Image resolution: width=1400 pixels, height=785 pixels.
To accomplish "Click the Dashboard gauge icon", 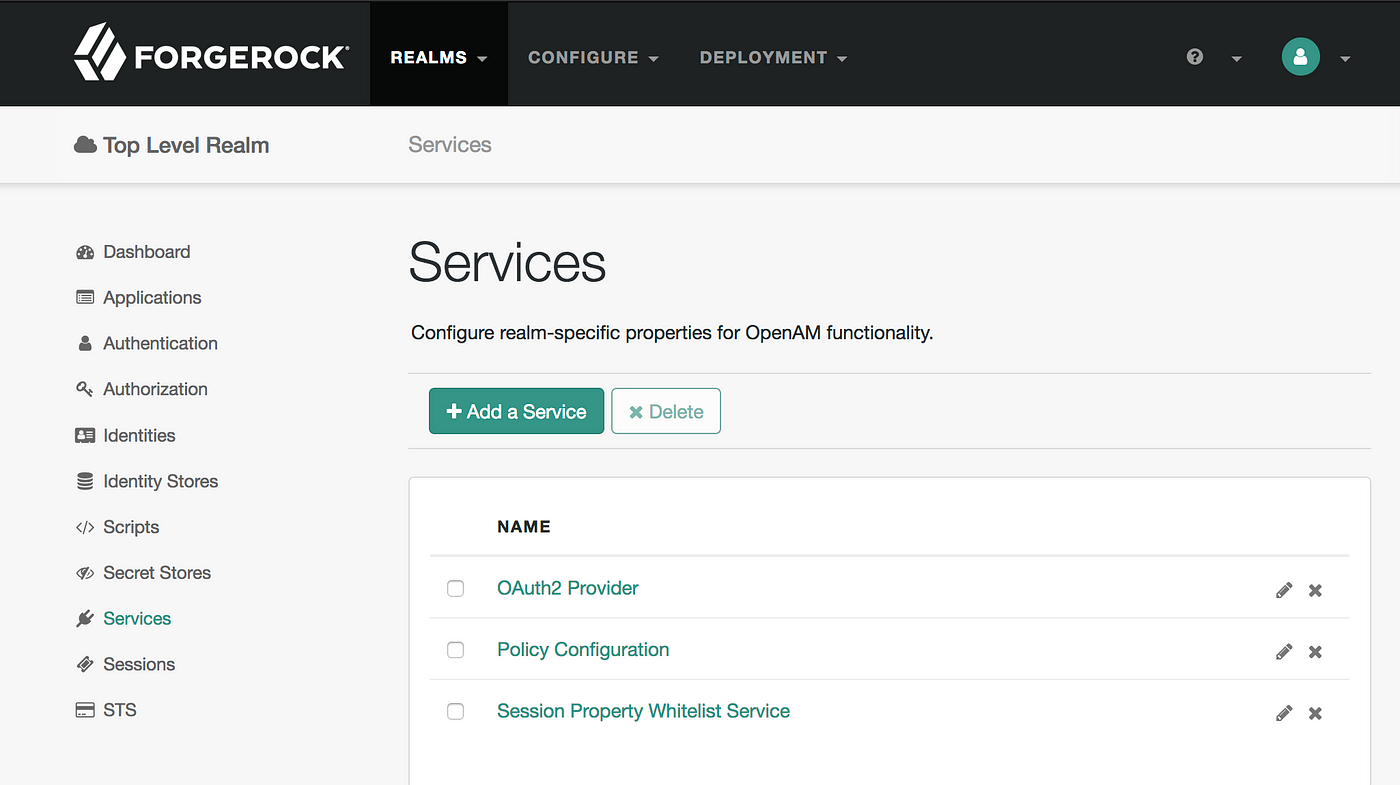I will [x=85, y=252].
